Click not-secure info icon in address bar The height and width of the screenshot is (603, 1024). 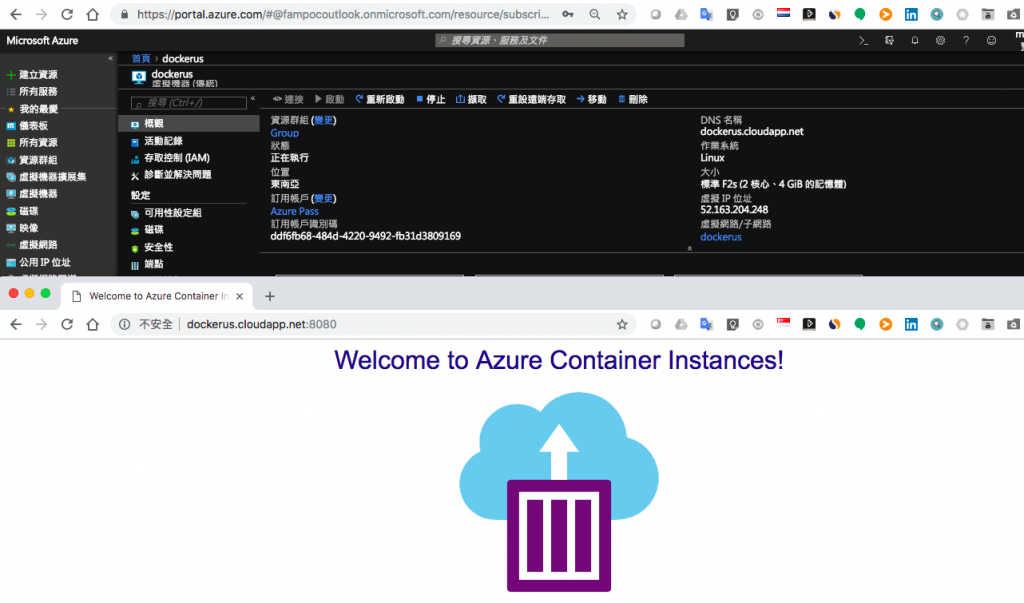click(x=124, y=324)
